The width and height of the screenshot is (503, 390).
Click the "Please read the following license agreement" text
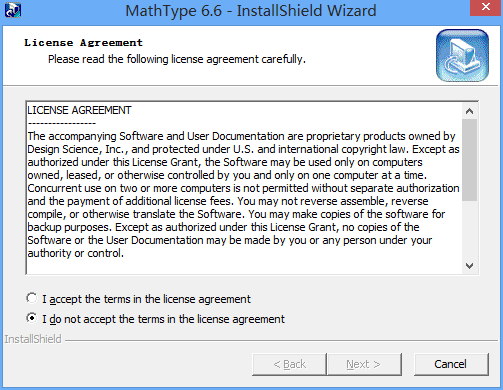tap(177, 59)
